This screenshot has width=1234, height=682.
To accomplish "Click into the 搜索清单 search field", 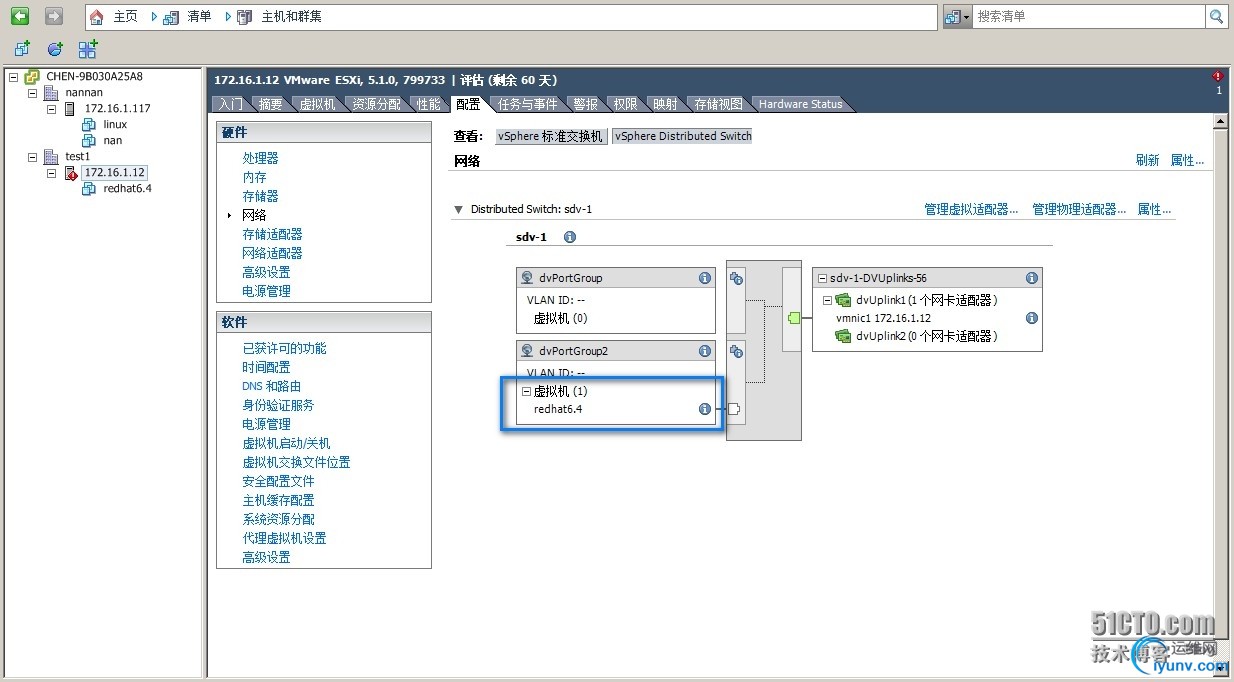I will pyautogui.click(x=1088, y=16).
